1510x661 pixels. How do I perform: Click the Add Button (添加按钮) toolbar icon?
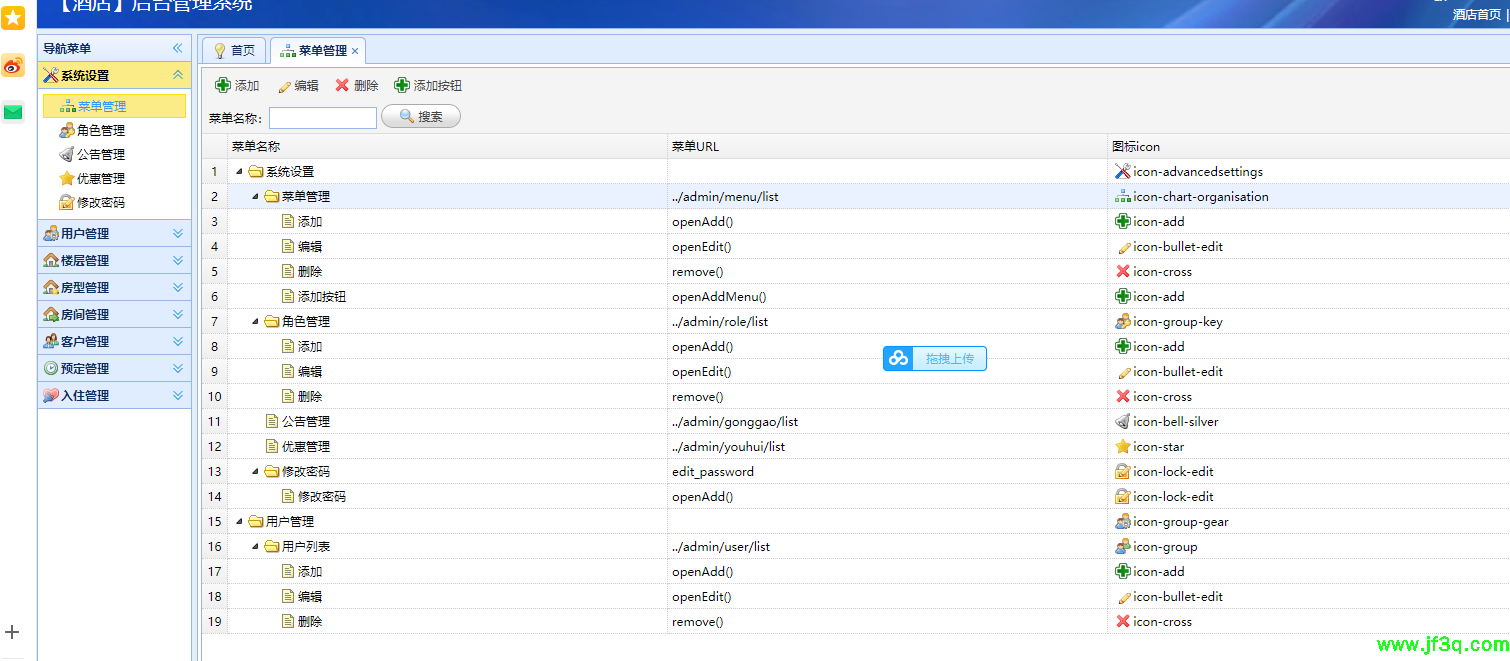[x=402, y=86]
